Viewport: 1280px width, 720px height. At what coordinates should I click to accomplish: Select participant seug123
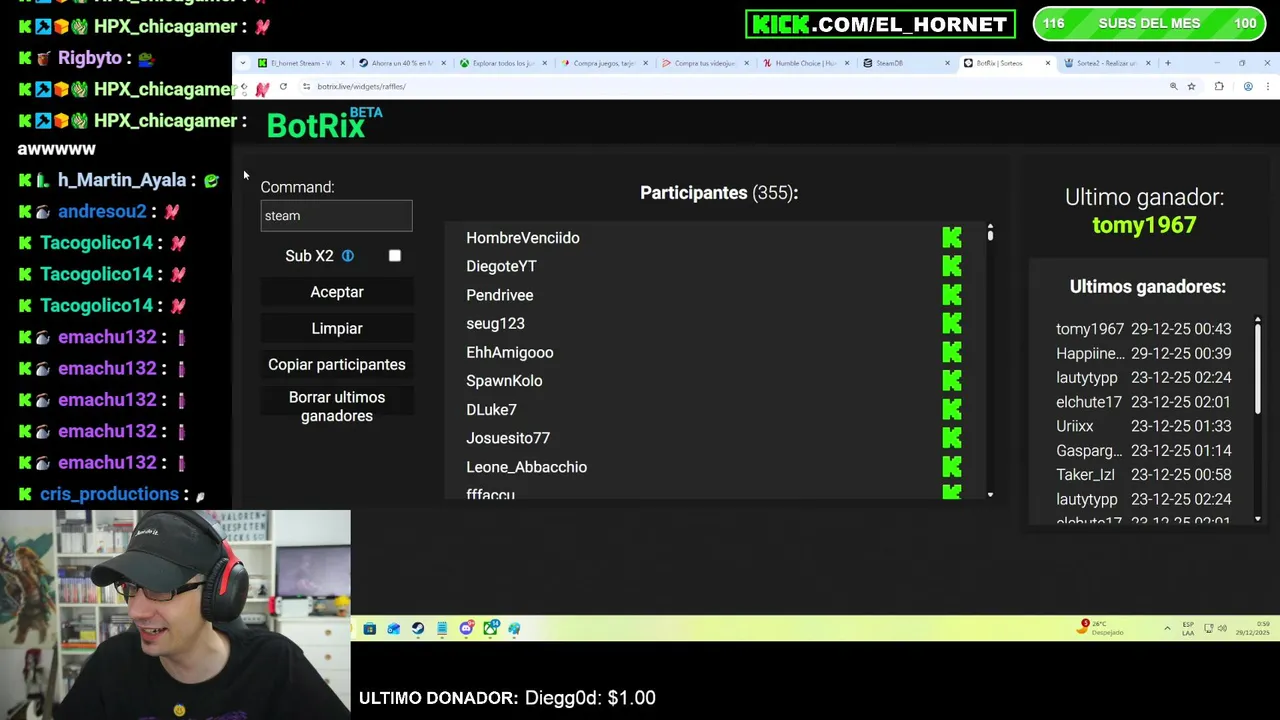[x=495, y=324]
